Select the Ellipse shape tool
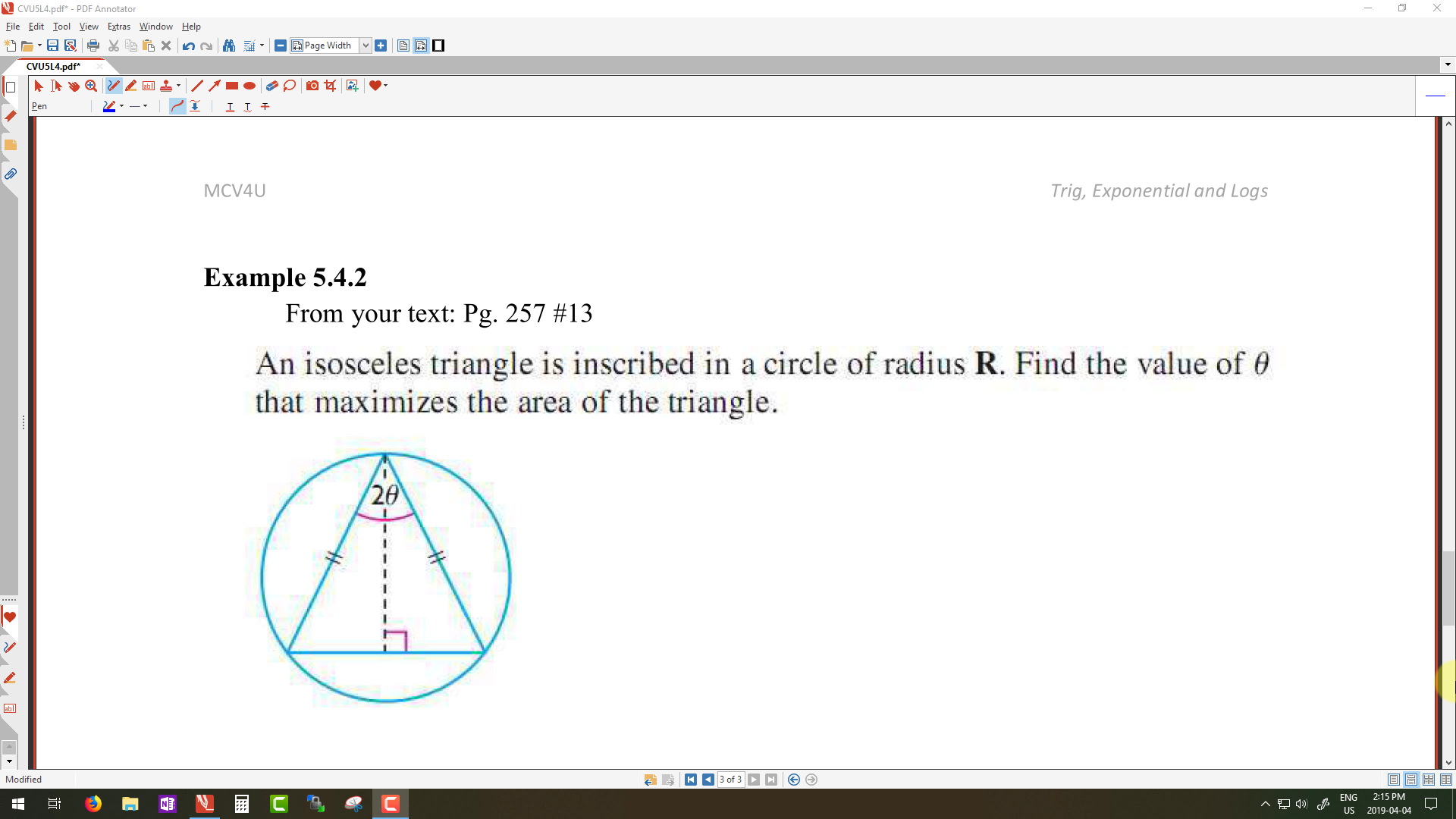1456x819 pixels. [x=249, y=86]
